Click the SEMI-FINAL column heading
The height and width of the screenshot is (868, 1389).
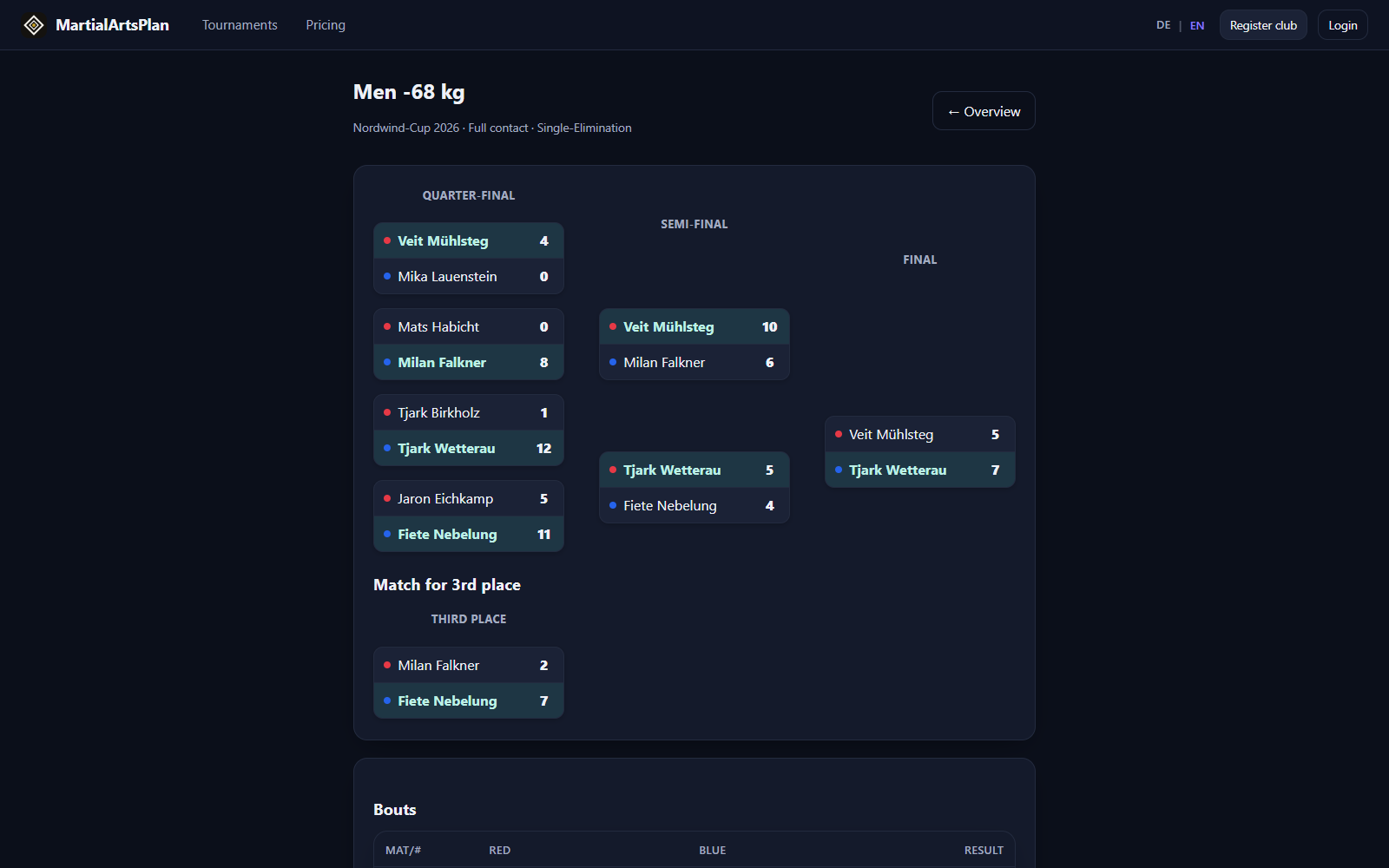(694, 224)
